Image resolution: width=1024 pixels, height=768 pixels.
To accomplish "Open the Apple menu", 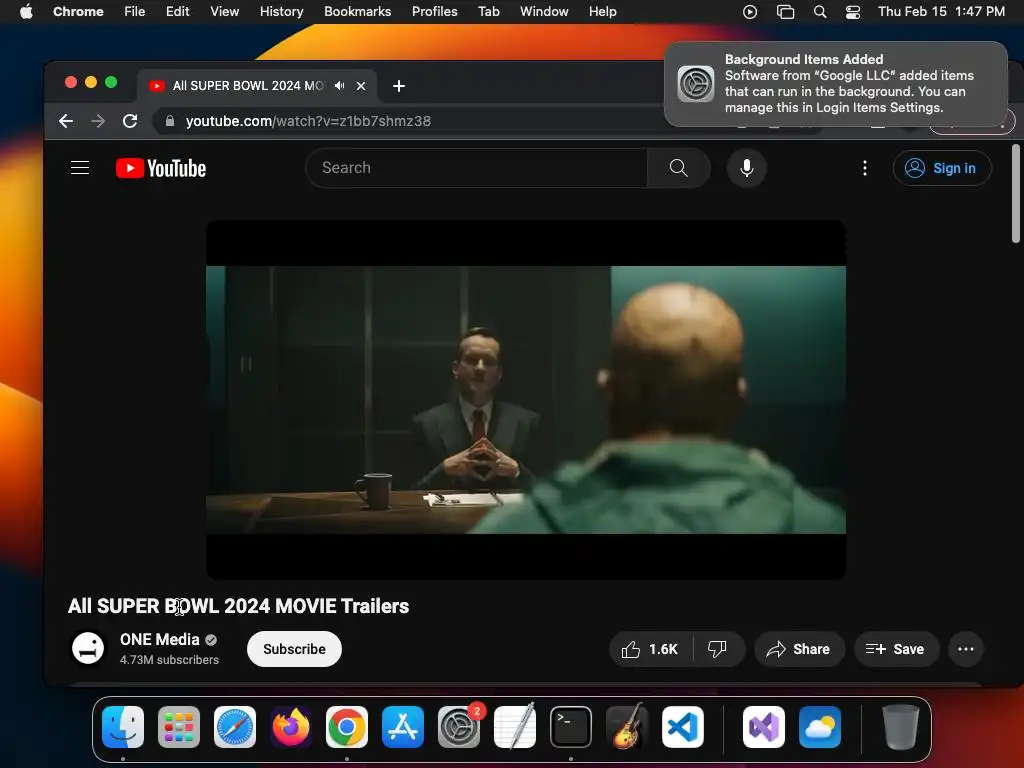I will (26, 12).
